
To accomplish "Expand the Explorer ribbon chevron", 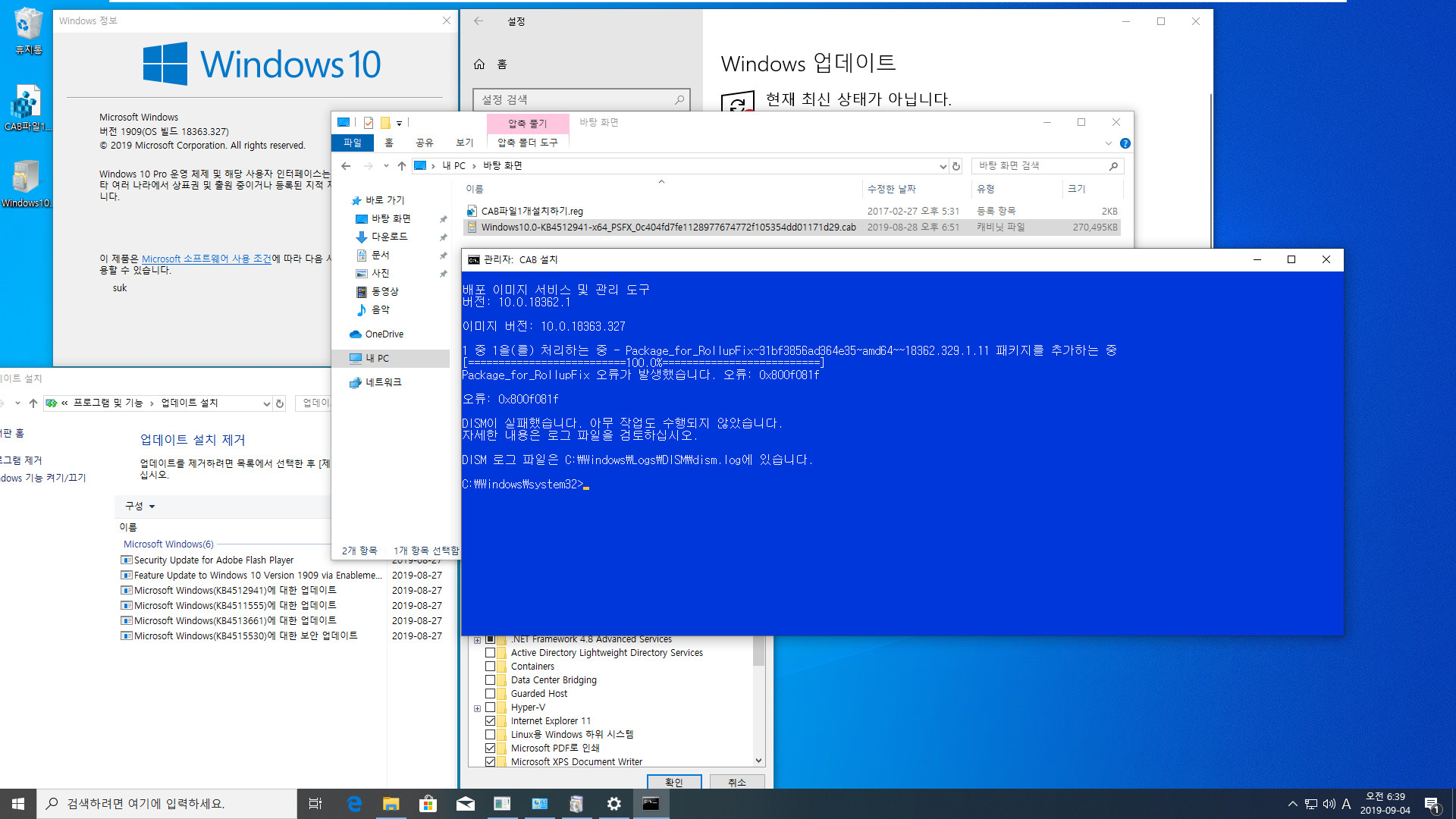I will point(1108,143).
